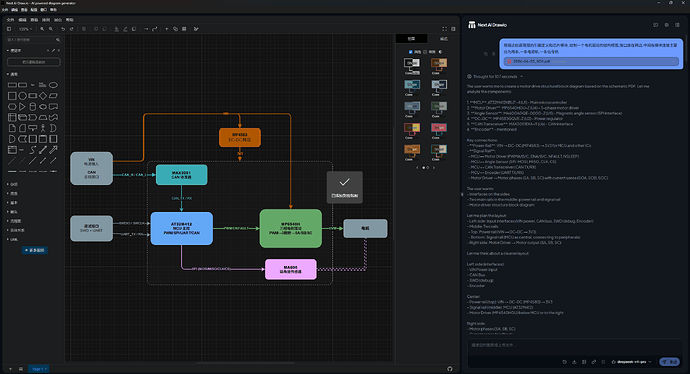Click the scratchpad edit pencil icon
This screenshot has width=690, height=374.
pos(53,51)
